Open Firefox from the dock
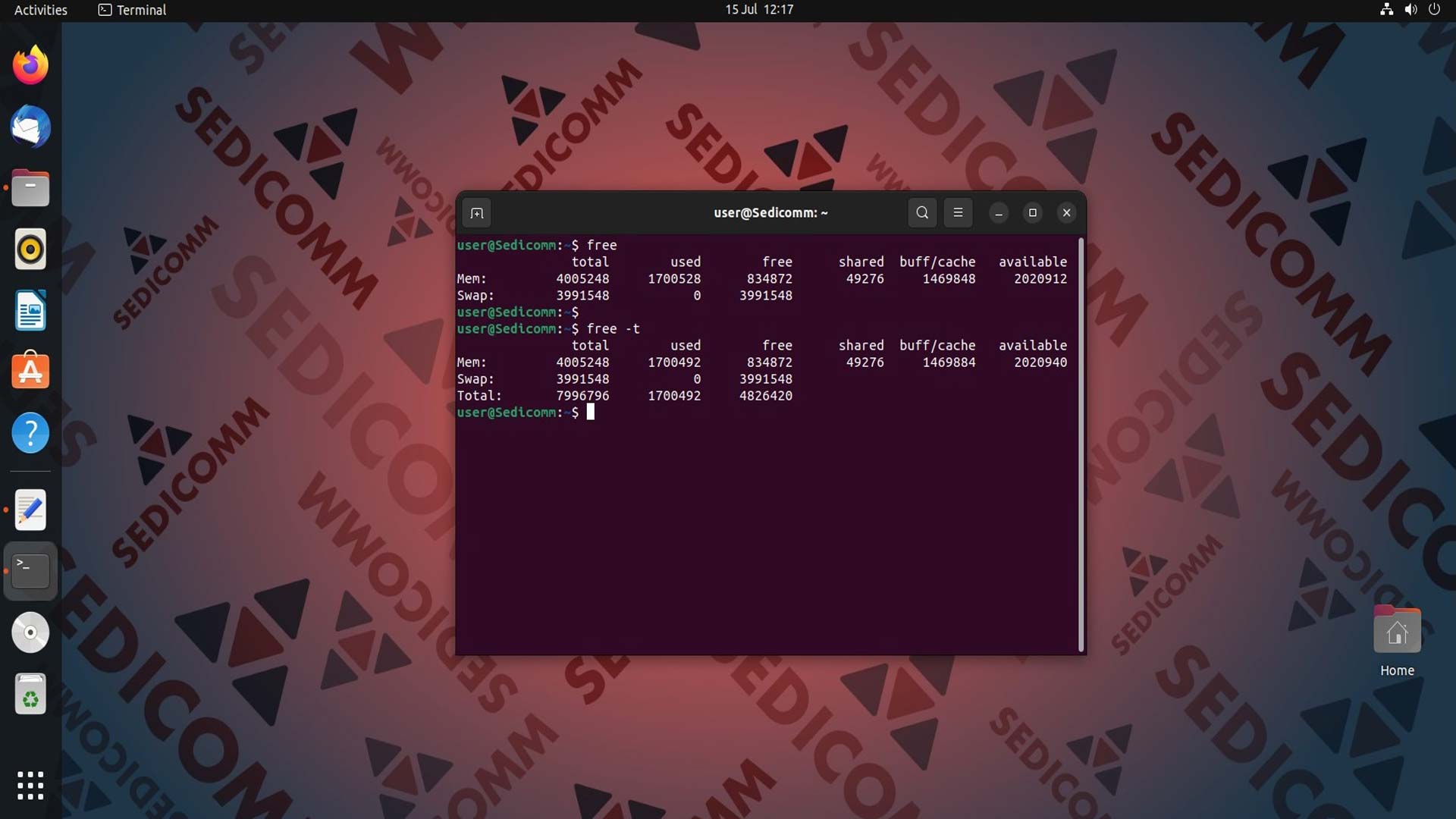 tap(30, 65)
